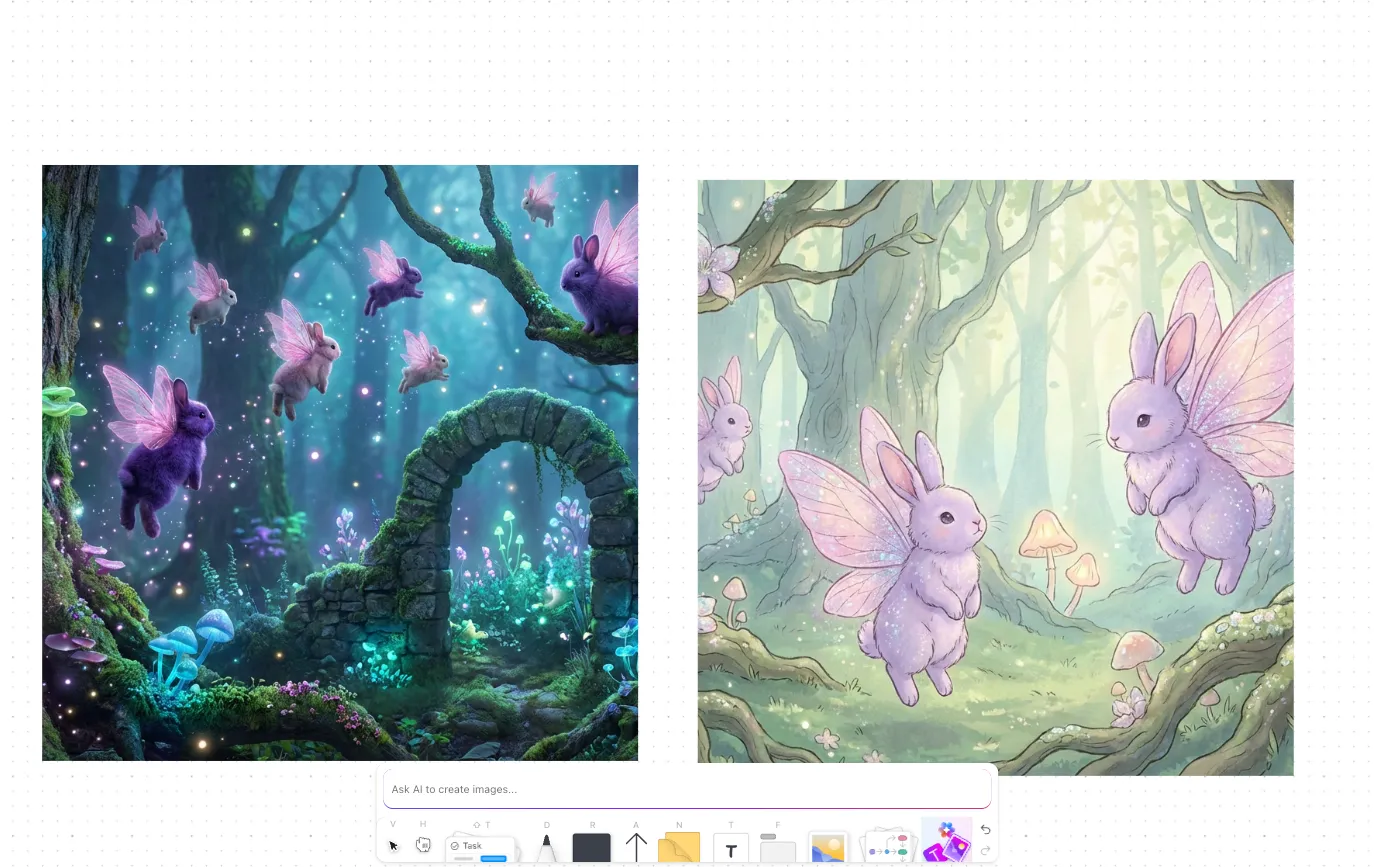Redo the last undone action
This screenshot has height=867, width=1374.
click(985, 851)
